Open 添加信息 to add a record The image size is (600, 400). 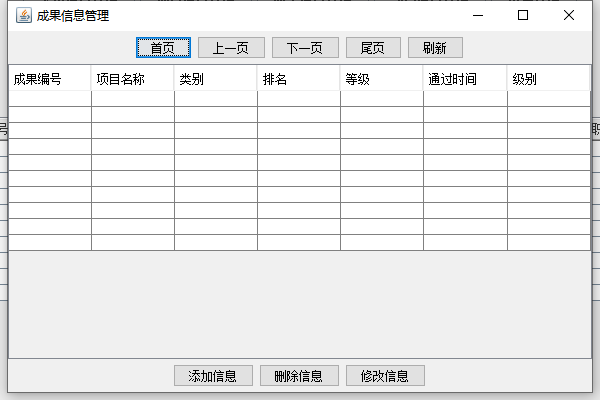tap(213, 376)
